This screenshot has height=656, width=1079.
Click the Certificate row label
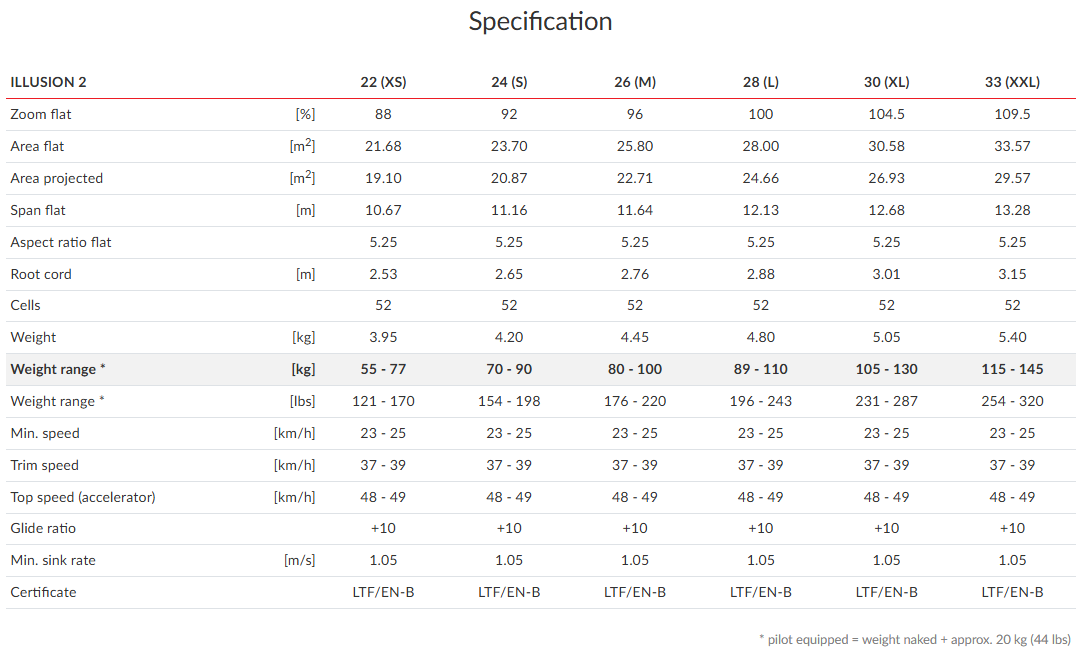43,592
